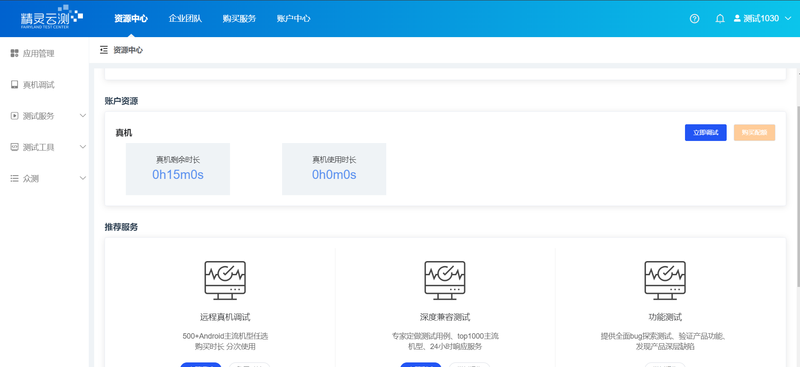This screenshot has width=800, height=367.
Task: Click the monitor icon above 功能测试
Action: [x=665, y=280]
